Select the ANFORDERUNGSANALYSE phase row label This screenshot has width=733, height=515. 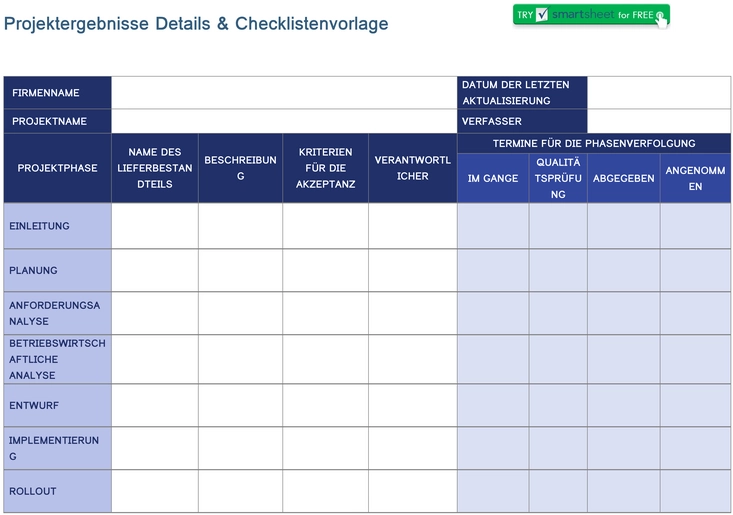57,313
